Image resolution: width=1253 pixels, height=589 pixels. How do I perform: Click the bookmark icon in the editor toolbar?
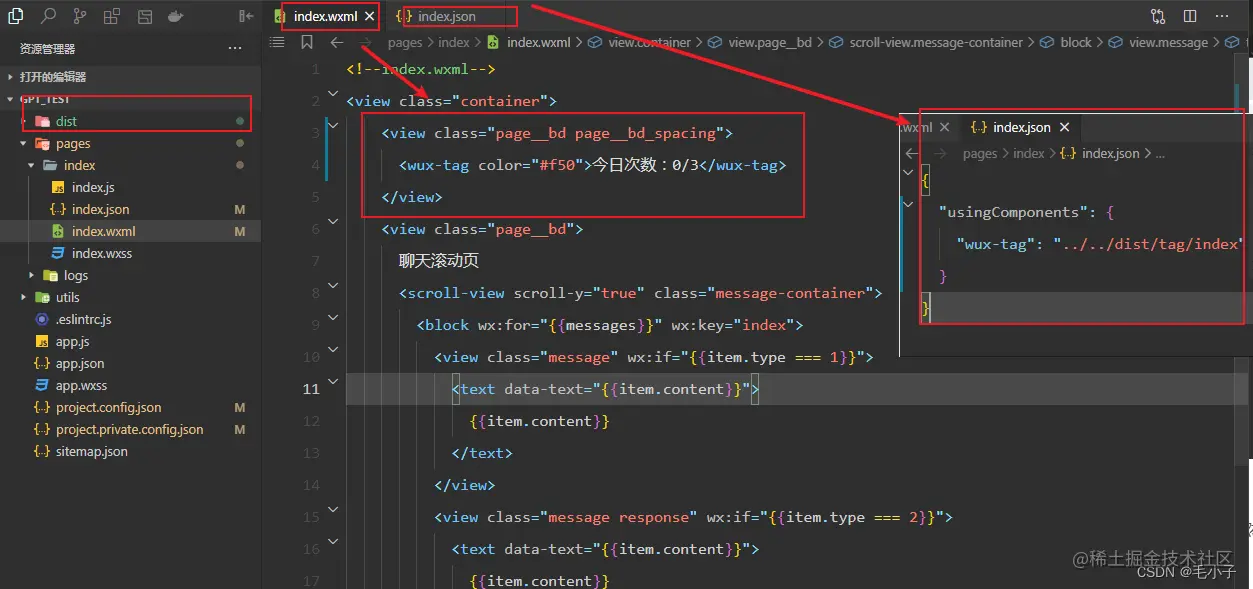(307, 42)
